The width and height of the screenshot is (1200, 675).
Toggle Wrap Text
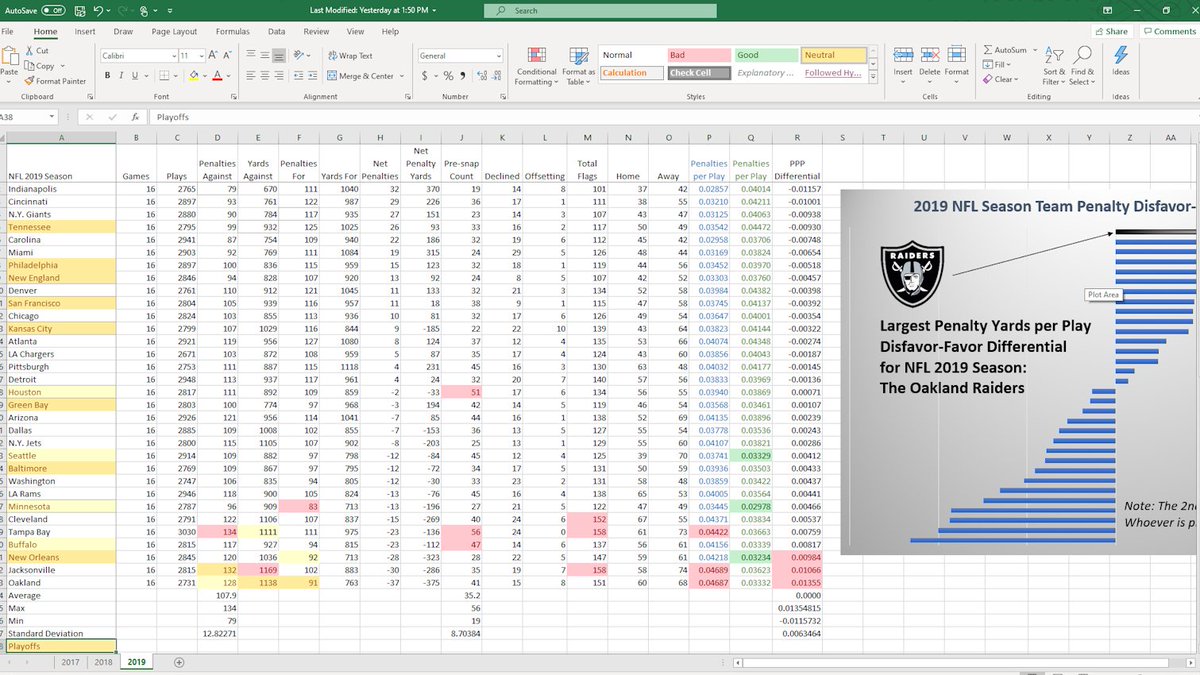[x=350, y=56]
